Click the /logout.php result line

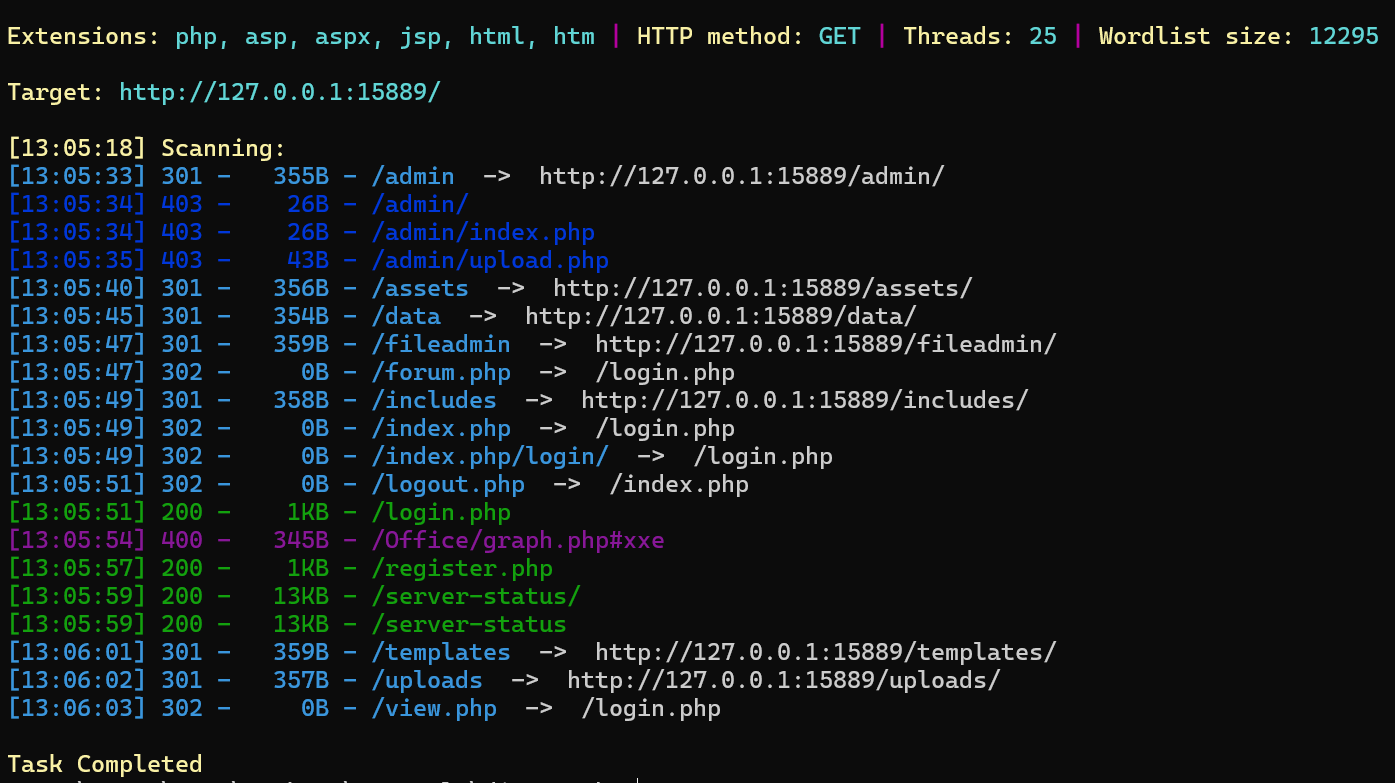[x=378, y=485]
